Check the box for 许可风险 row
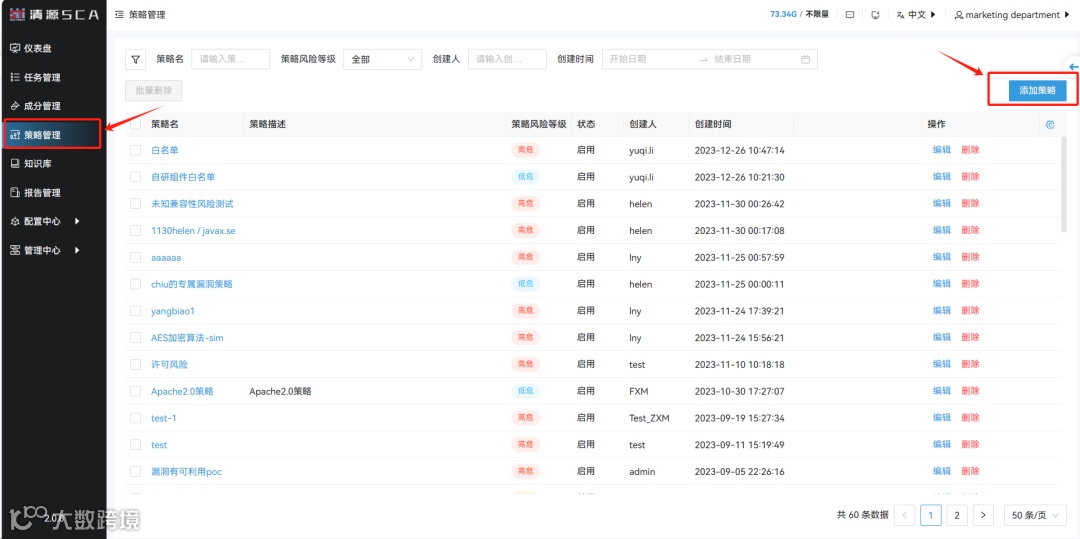The image size is (1080, 539). tap(136, 364)
